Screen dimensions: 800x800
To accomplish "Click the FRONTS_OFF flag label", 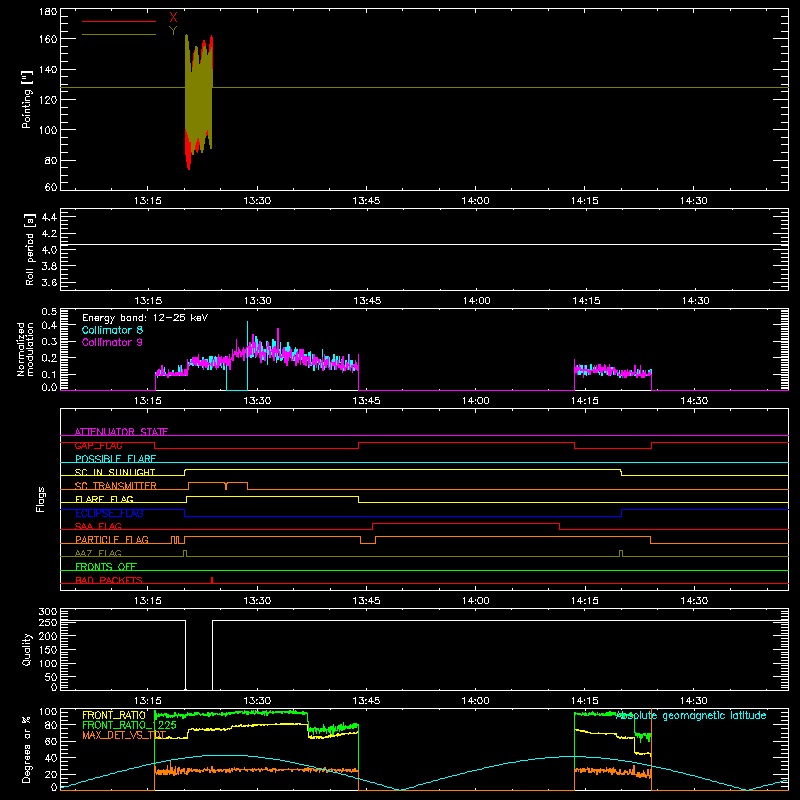I will tap(106, 566).
